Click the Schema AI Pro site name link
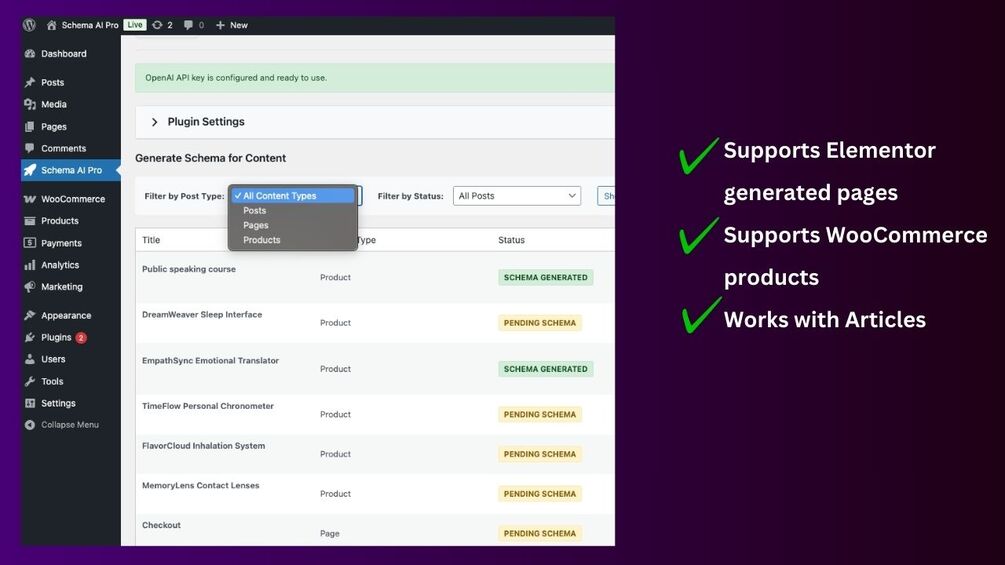 point(90,25)
